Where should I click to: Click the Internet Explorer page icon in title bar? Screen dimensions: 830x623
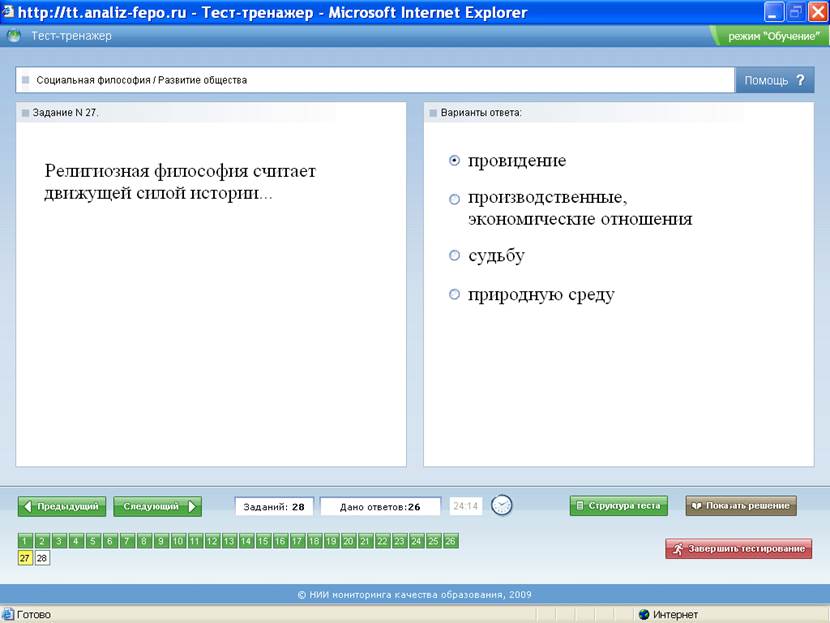pos(7,12)
